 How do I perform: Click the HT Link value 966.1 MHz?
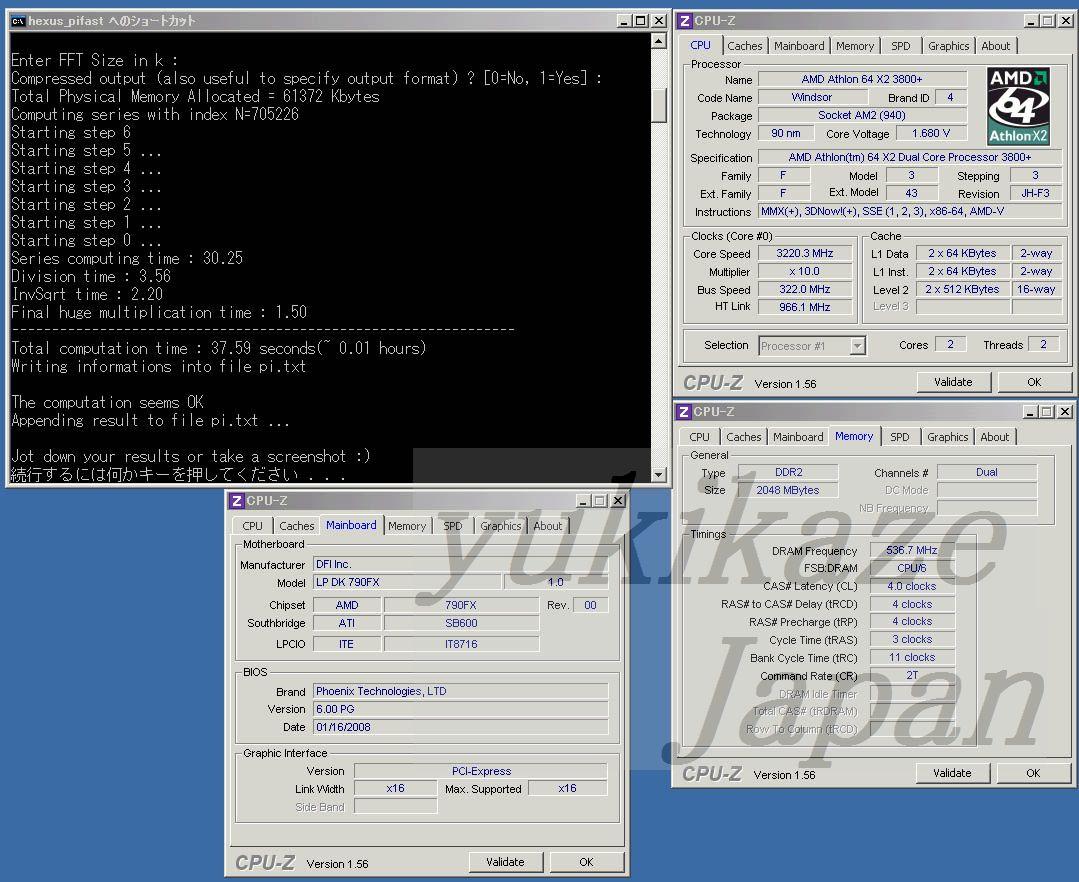click(x=805, y=307)
